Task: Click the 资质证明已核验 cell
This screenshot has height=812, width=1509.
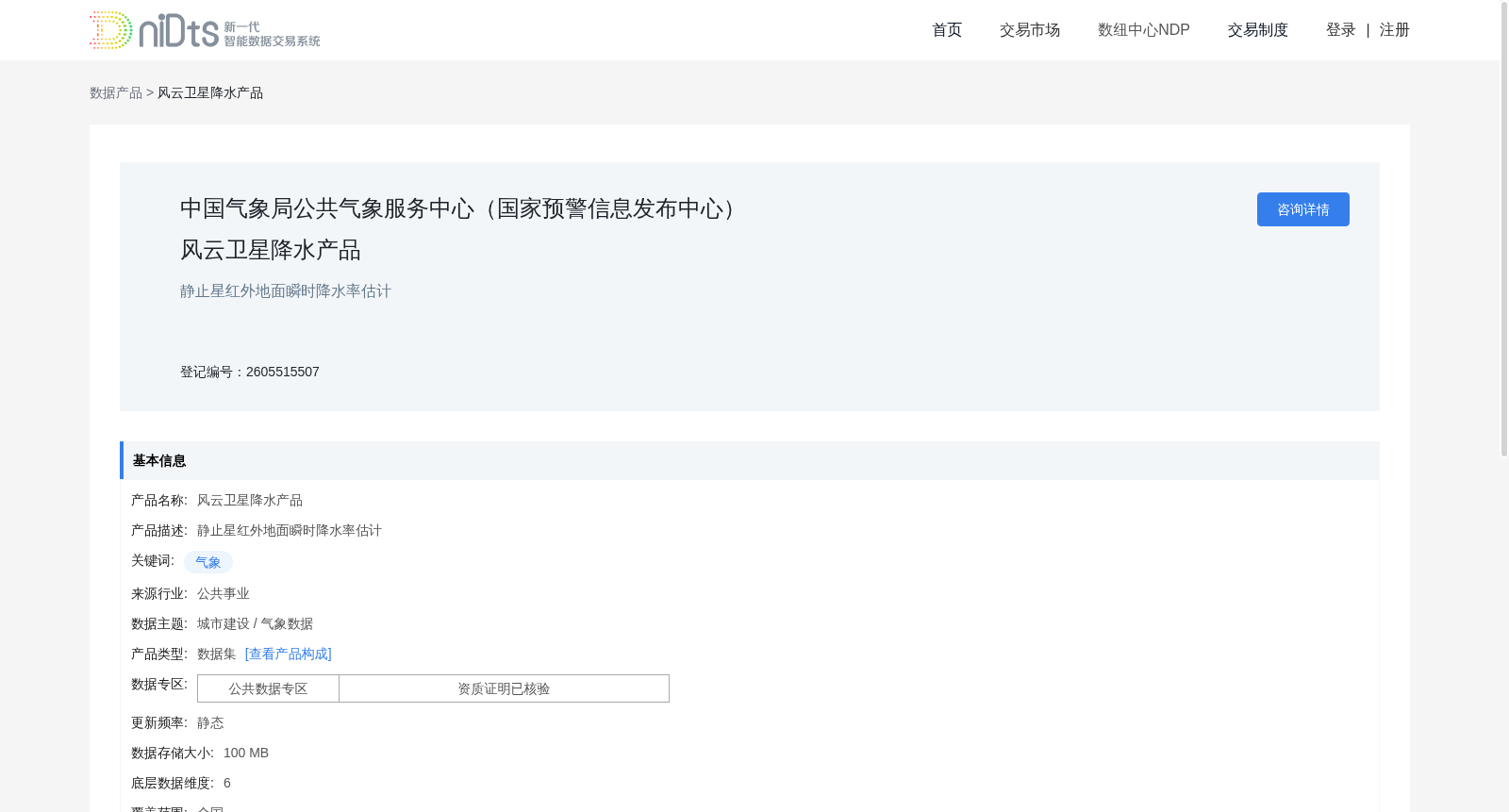Action: click(x=504, y=688)
